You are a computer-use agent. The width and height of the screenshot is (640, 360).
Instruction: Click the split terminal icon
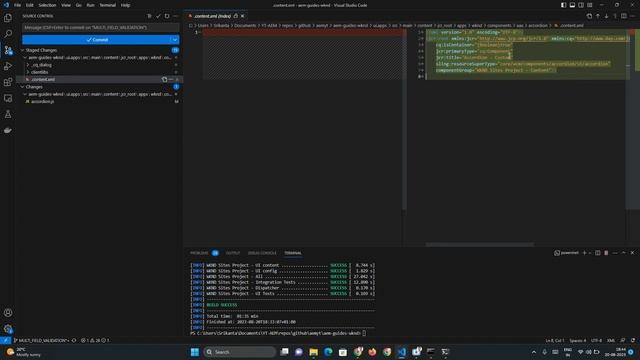tap(598, 253)
